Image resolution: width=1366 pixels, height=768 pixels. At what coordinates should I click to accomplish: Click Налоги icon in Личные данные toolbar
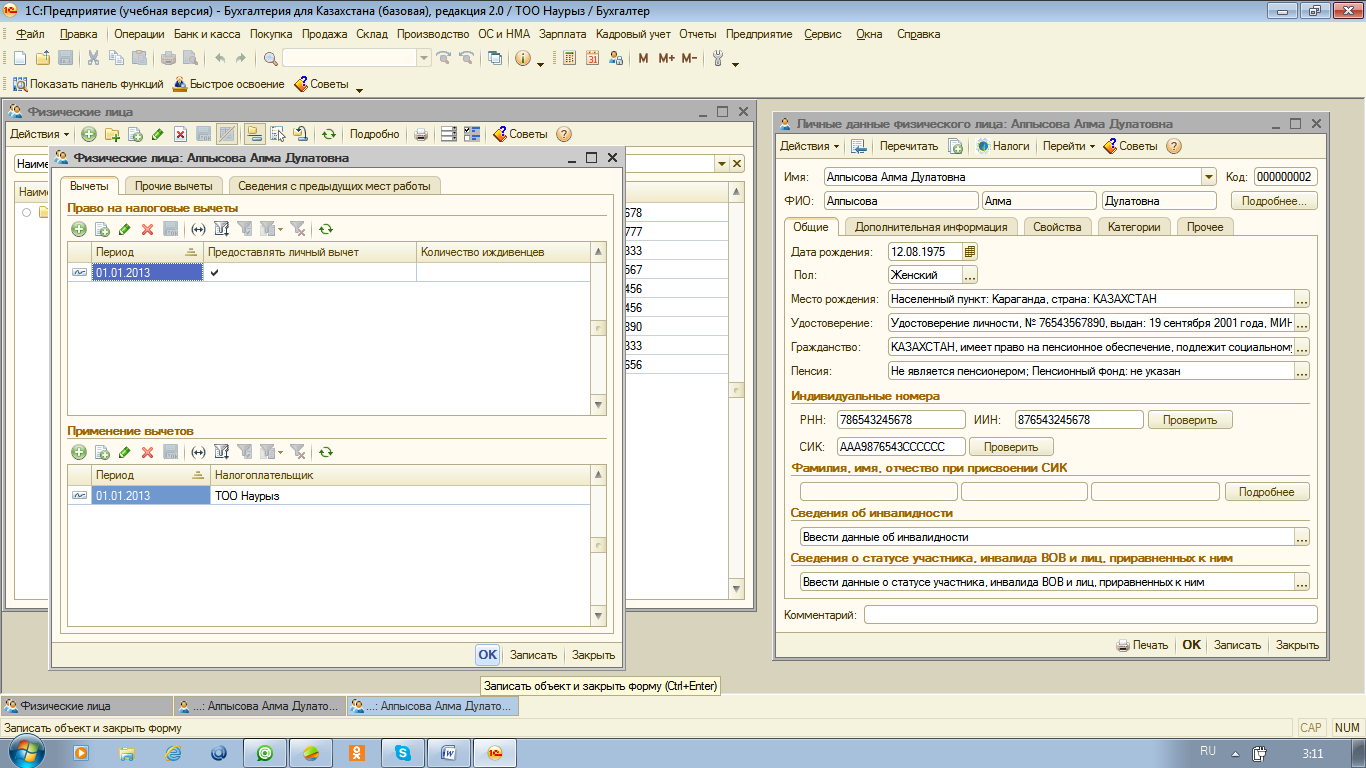(1003, 146)
